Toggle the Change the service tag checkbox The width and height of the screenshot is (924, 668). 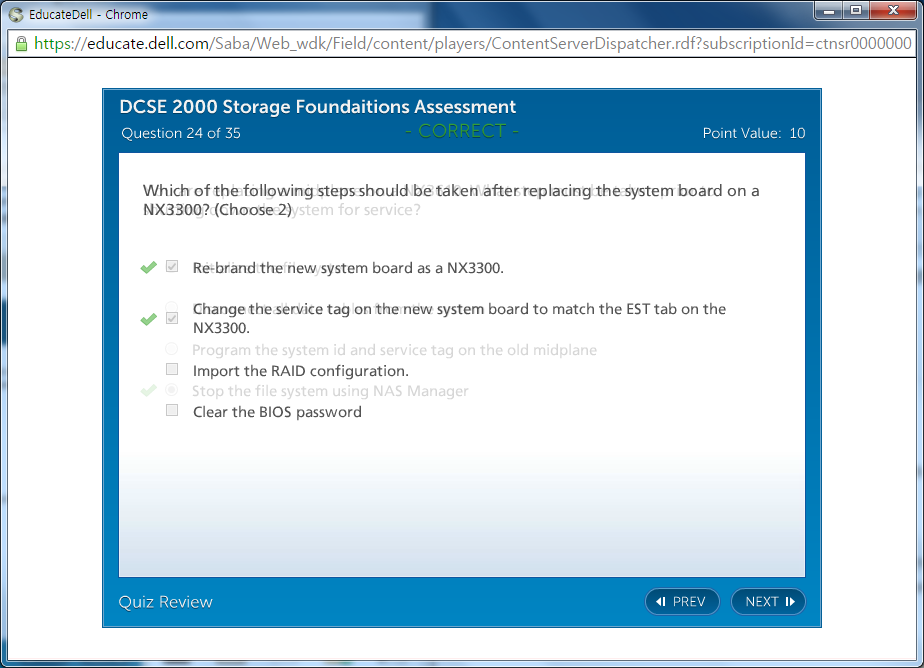pos(172,318)
